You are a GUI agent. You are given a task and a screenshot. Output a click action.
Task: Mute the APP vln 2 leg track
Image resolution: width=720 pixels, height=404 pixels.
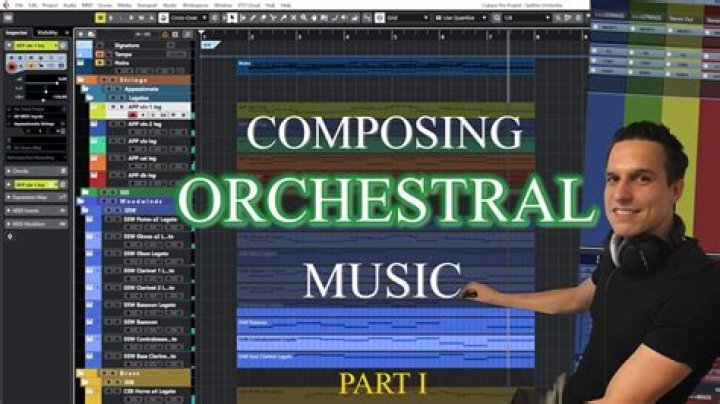click(x=113, y=124)
